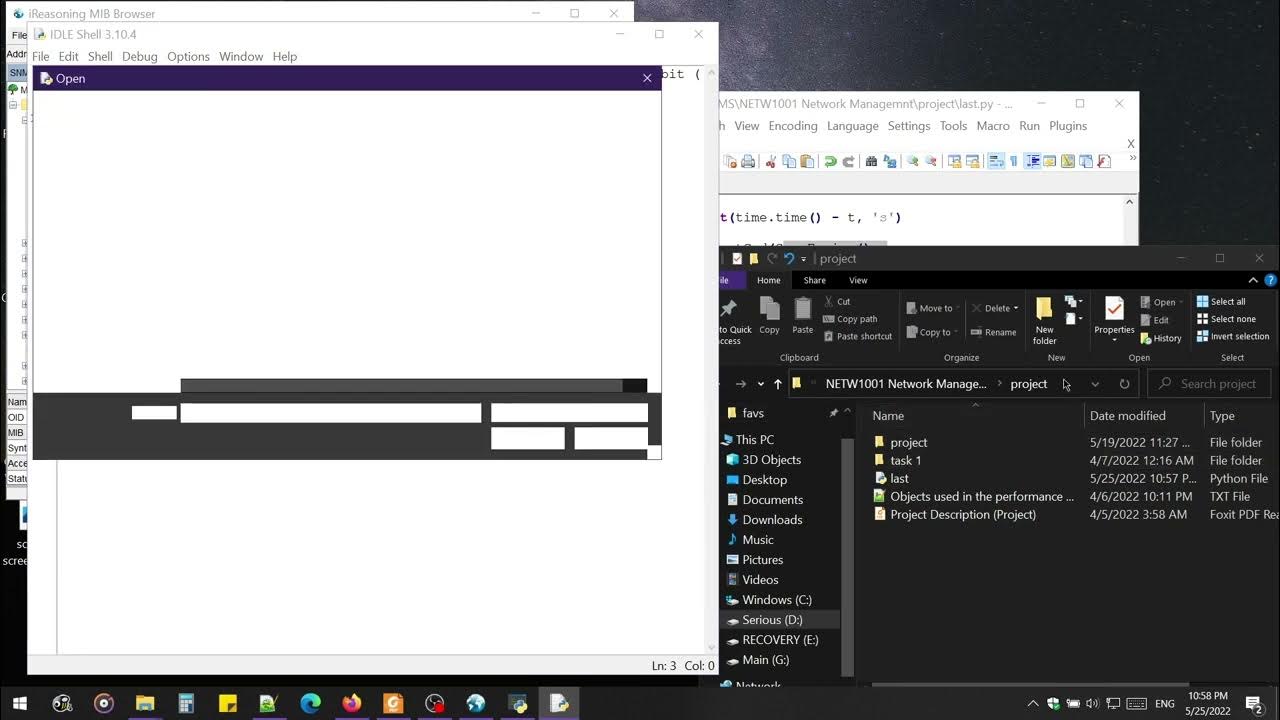Collapse the Explorer ribbon with the chevron
The height and width of the screenshot is (720, 1280).
click(x=1253, y=281)
